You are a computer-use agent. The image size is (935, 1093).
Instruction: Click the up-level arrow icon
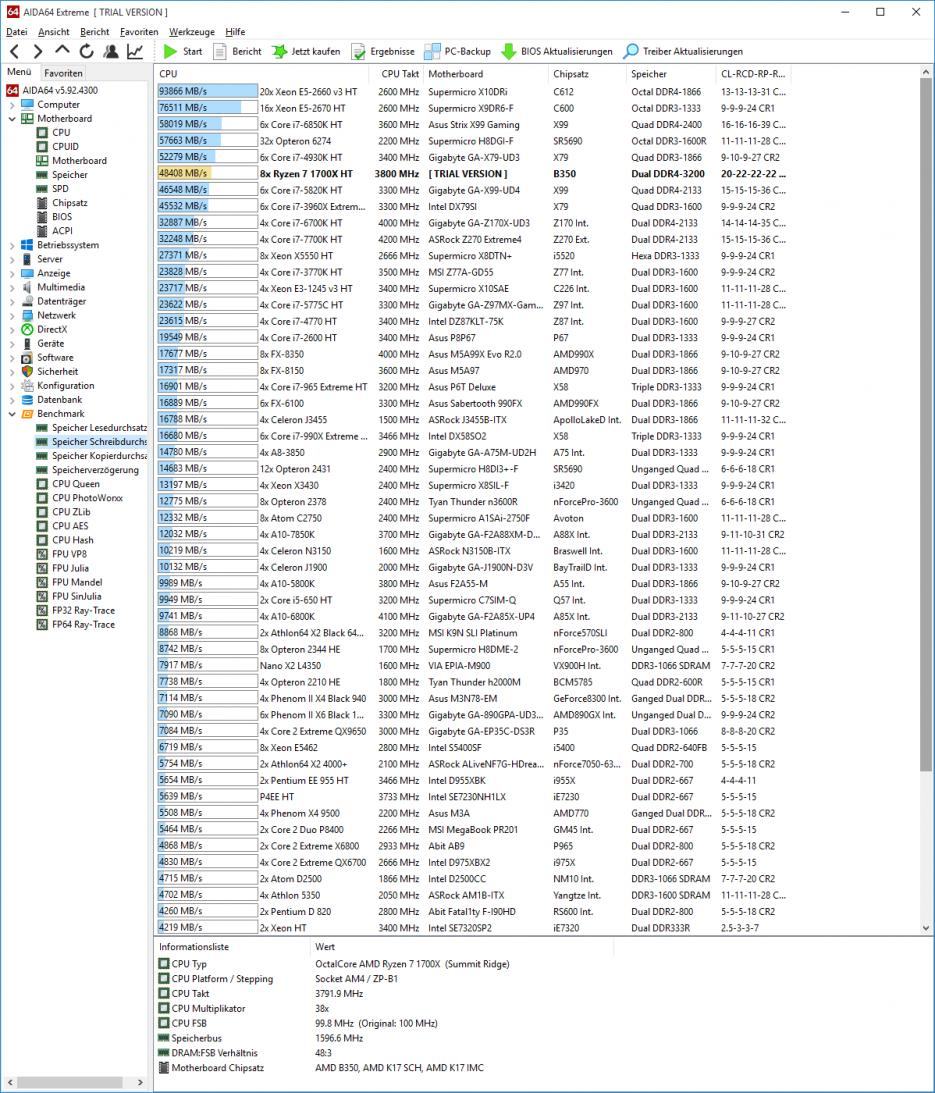pyautogui.click(x=62, y=50)
